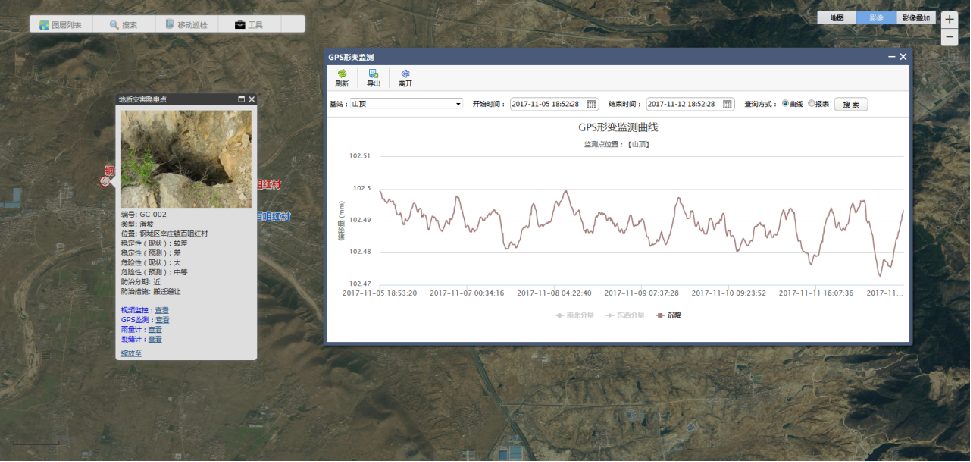This screenshot has height=462, width=971.
Task: Select the 报表 report query mode radio
Action: [811, 103]
